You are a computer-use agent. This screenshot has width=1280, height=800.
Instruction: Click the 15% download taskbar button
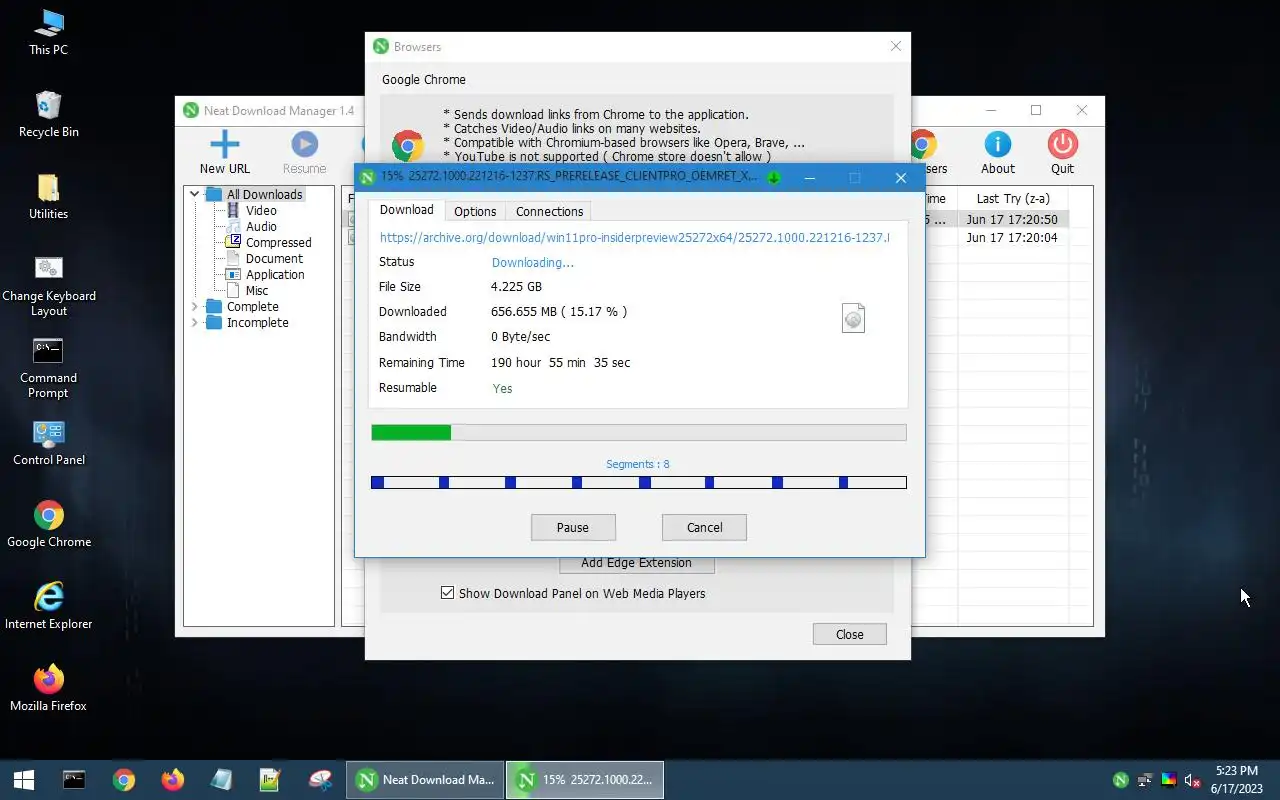(585, 780)
